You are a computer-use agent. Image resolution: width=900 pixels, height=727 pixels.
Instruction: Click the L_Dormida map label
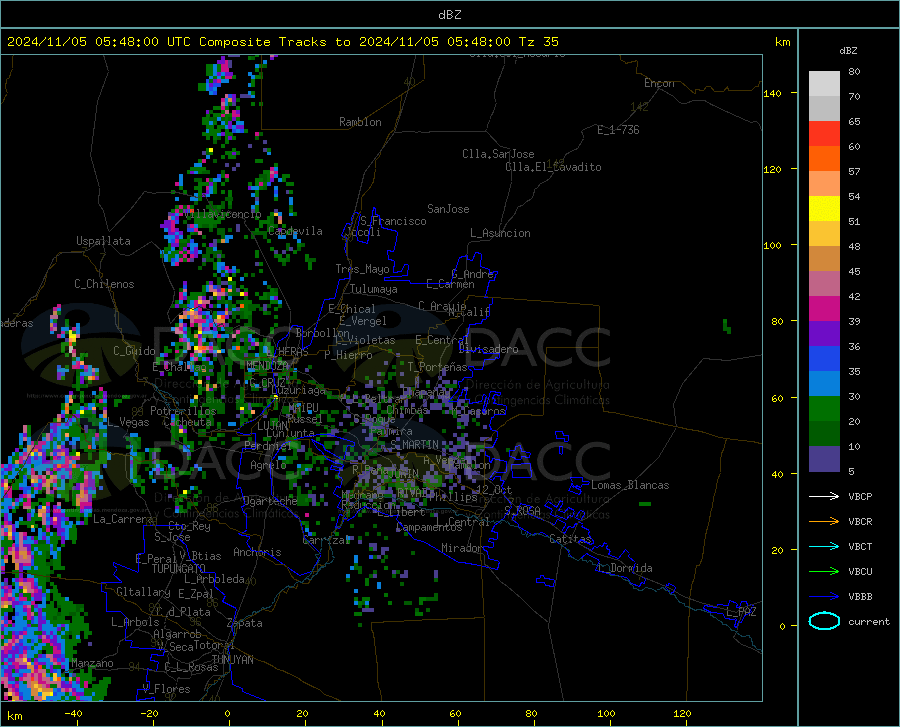click(624, 568)
